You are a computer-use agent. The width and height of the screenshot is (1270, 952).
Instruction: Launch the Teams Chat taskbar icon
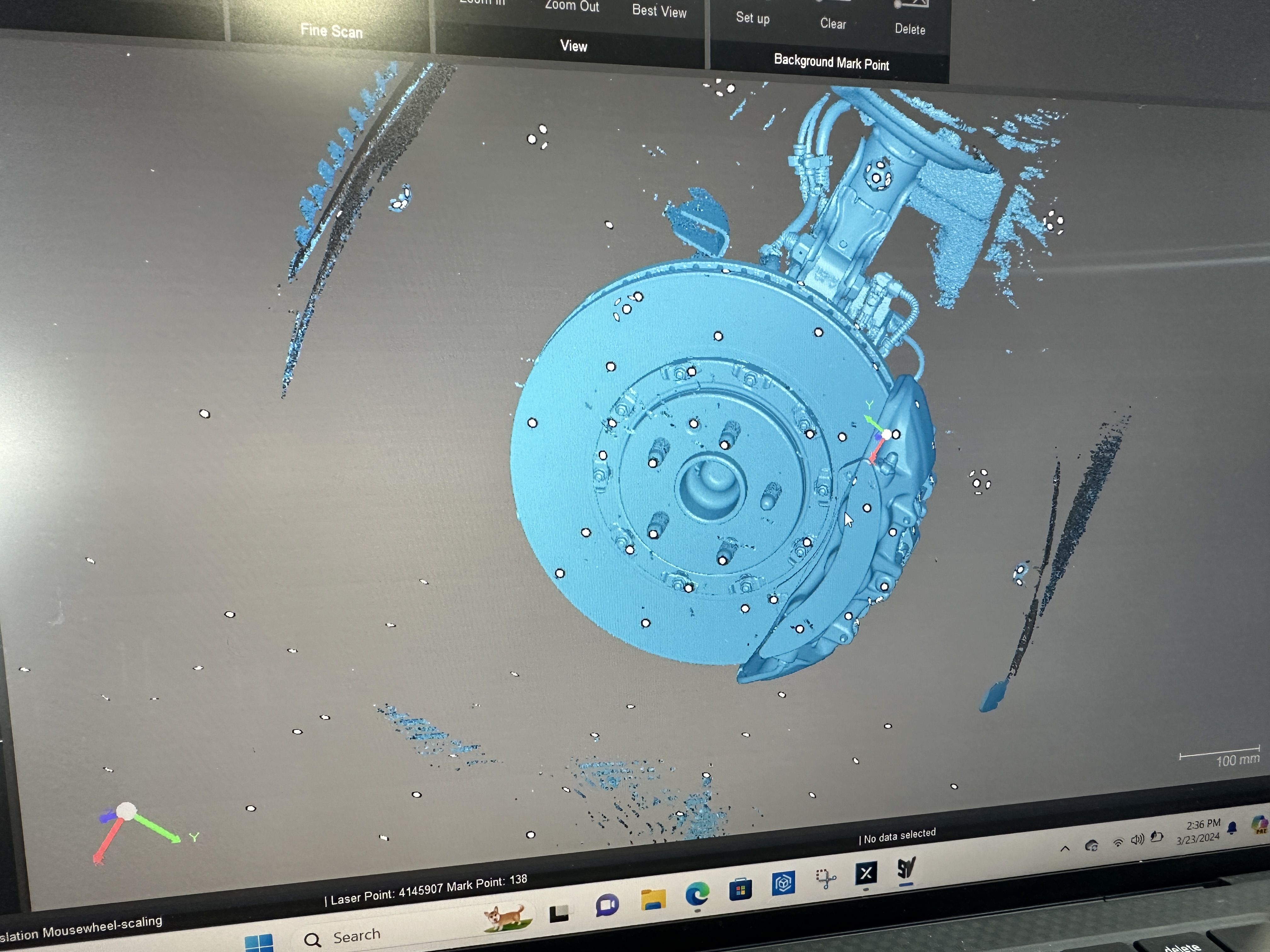[607, 906]
